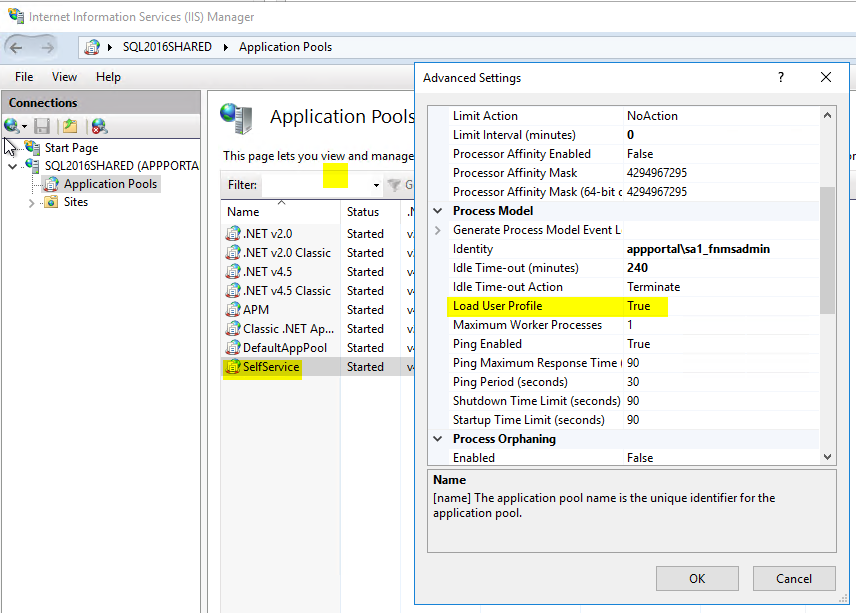The height and width of the screenshot is (613, 856).
Task: Expand the Sites tree node
Action: tap(31, 203)
